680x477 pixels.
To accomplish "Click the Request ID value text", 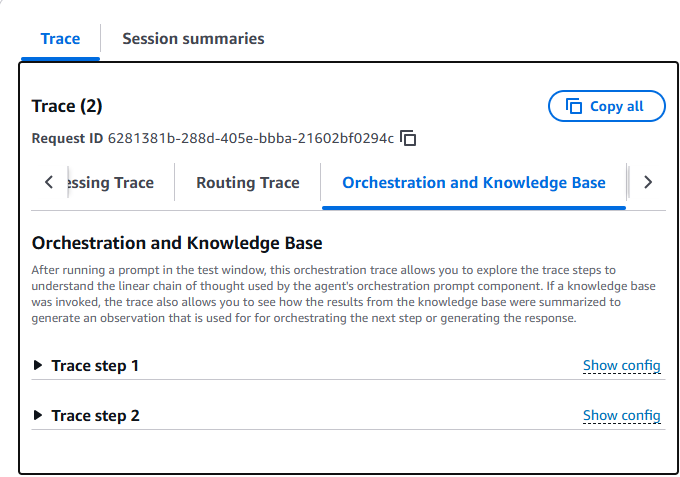I will tap(250, 138).
